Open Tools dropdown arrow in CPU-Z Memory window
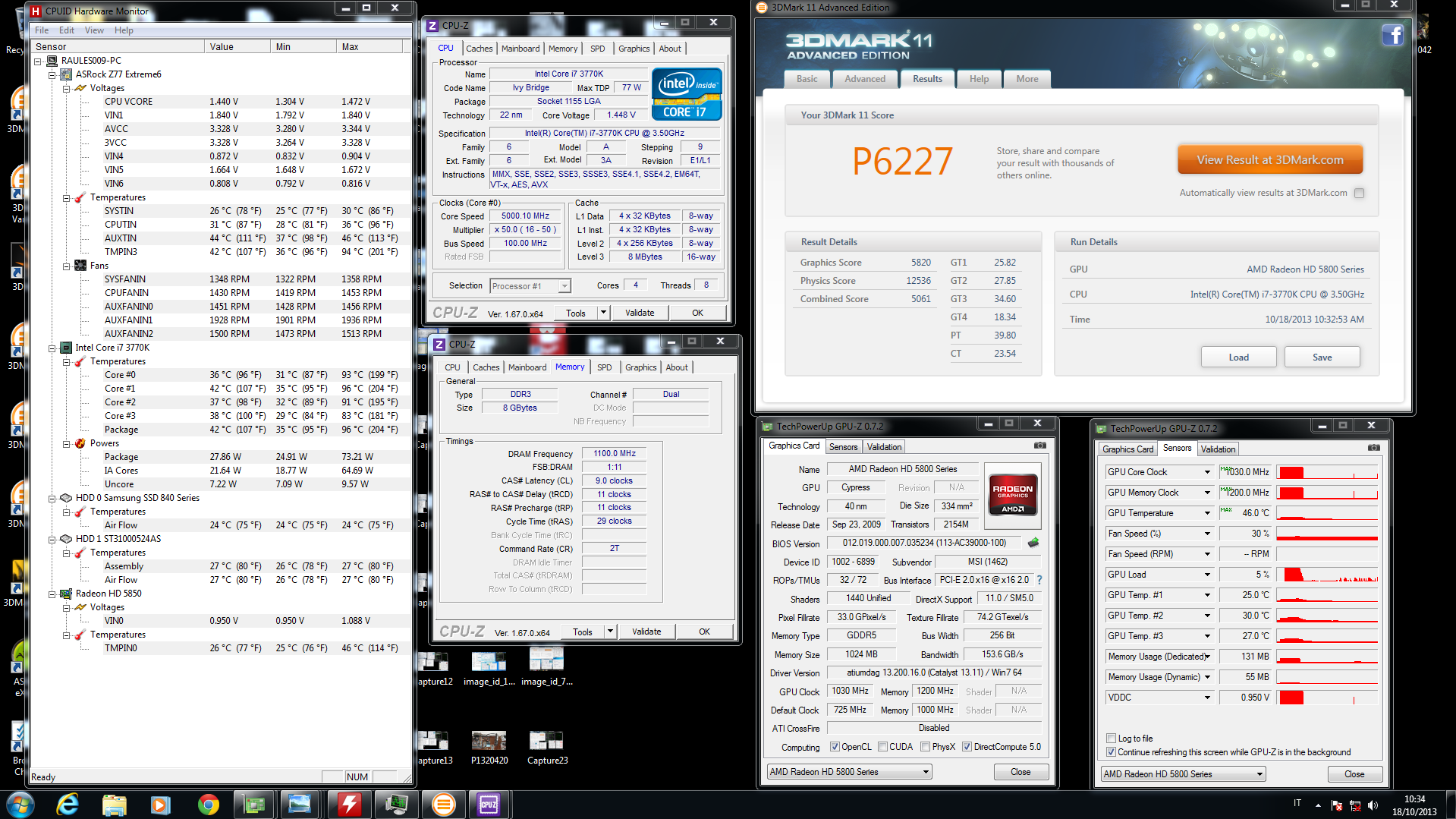This screenshot has height=819, width=1456. coord(610,631)
